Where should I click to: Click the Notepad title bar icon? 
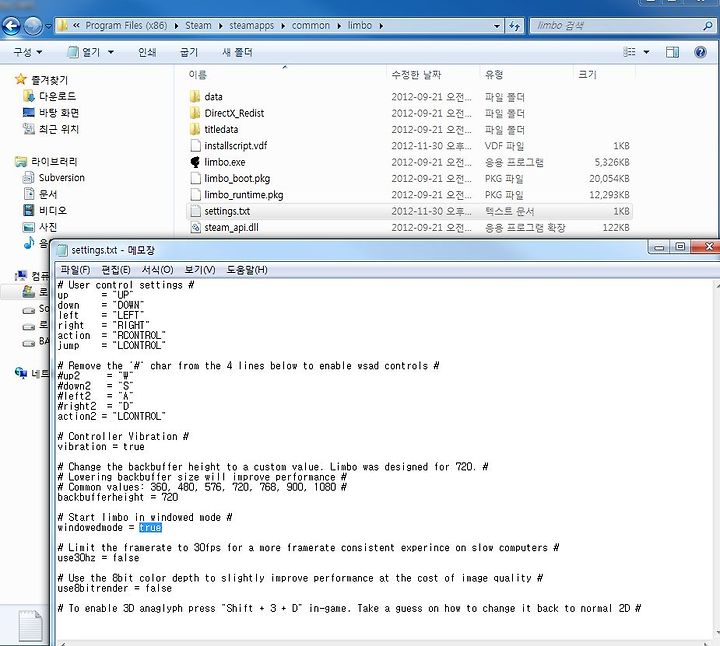click(62, 250)
